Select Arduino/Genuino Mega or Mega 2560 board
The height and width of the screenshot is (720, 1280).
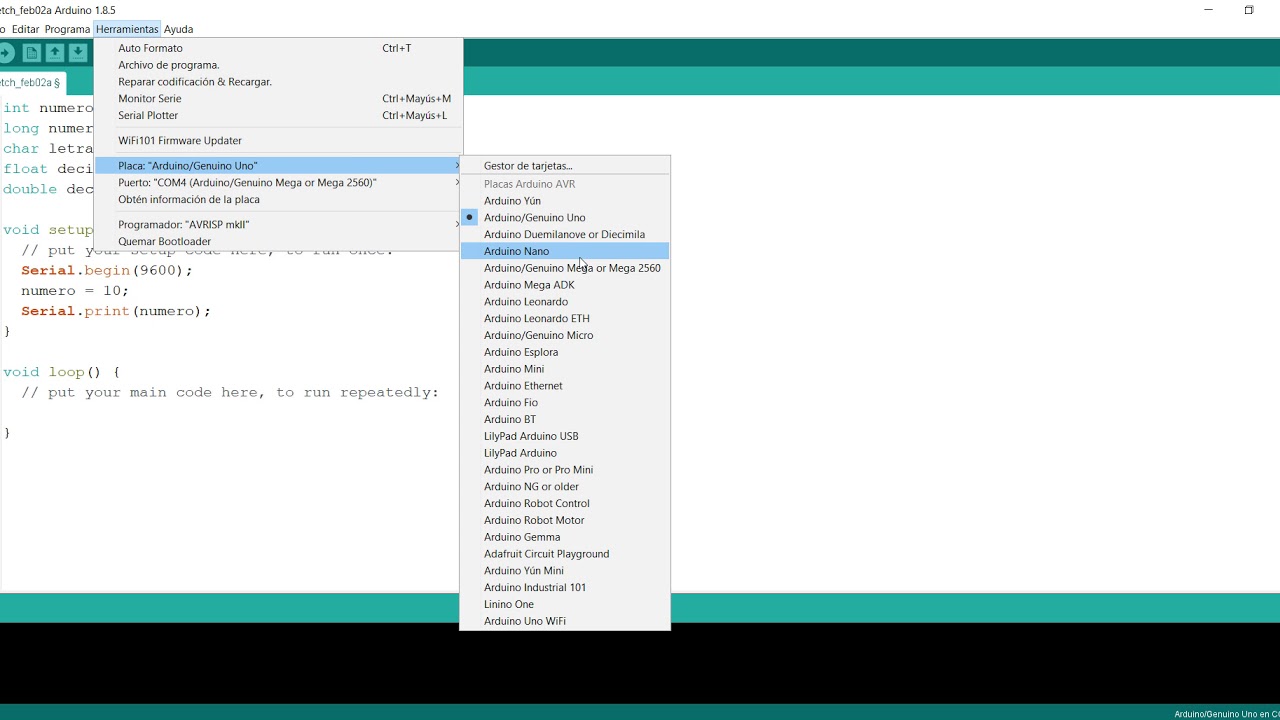(x=565, y=268)
